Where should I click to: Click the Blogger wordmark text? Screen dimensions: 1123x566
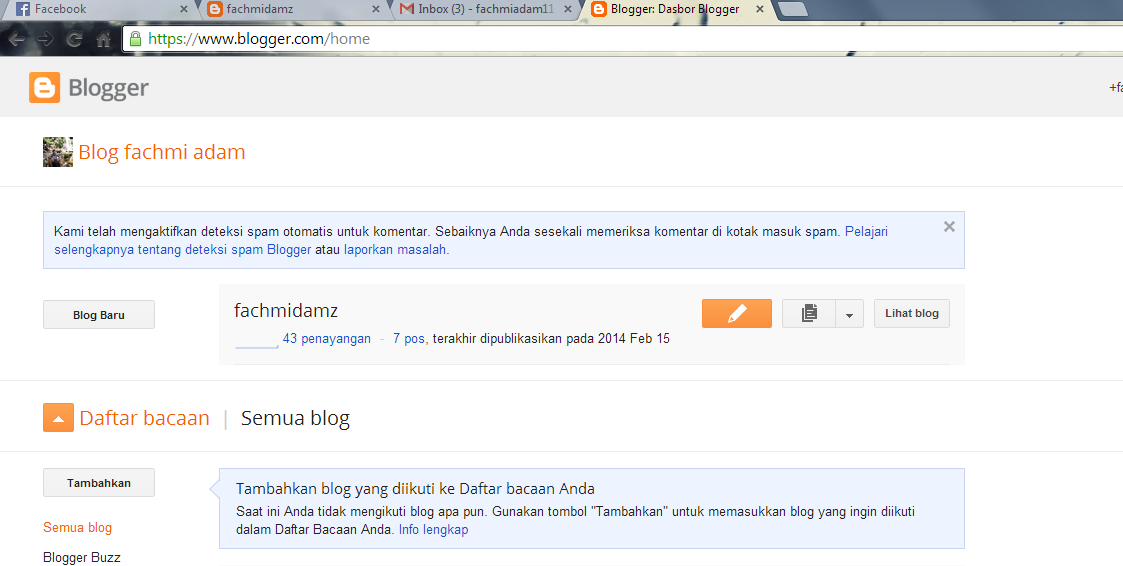click(x=108, y=88)
